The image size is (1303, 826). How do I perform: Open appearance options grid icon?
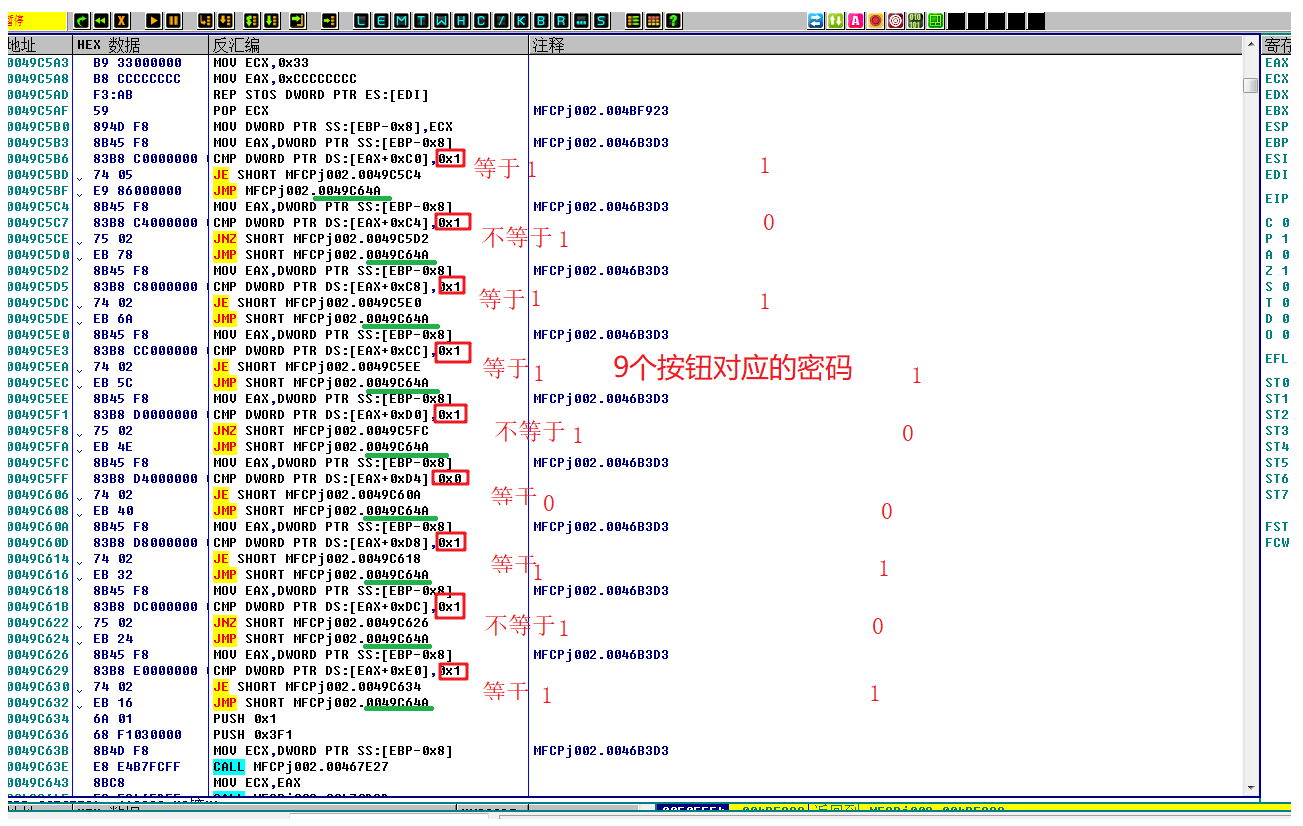[x=653, y=20]
